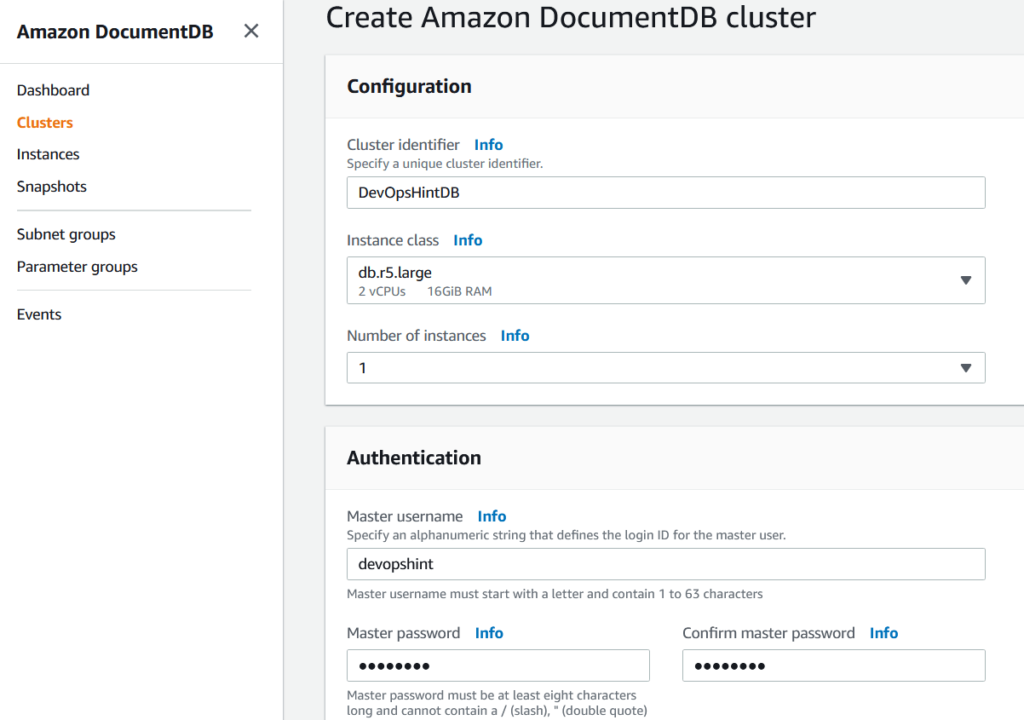Image resolution: width=1024 pixels, height=720 pixels.
Task: Click the Create Amazon DocumentDB cluster heading
Action: [571, 17]
